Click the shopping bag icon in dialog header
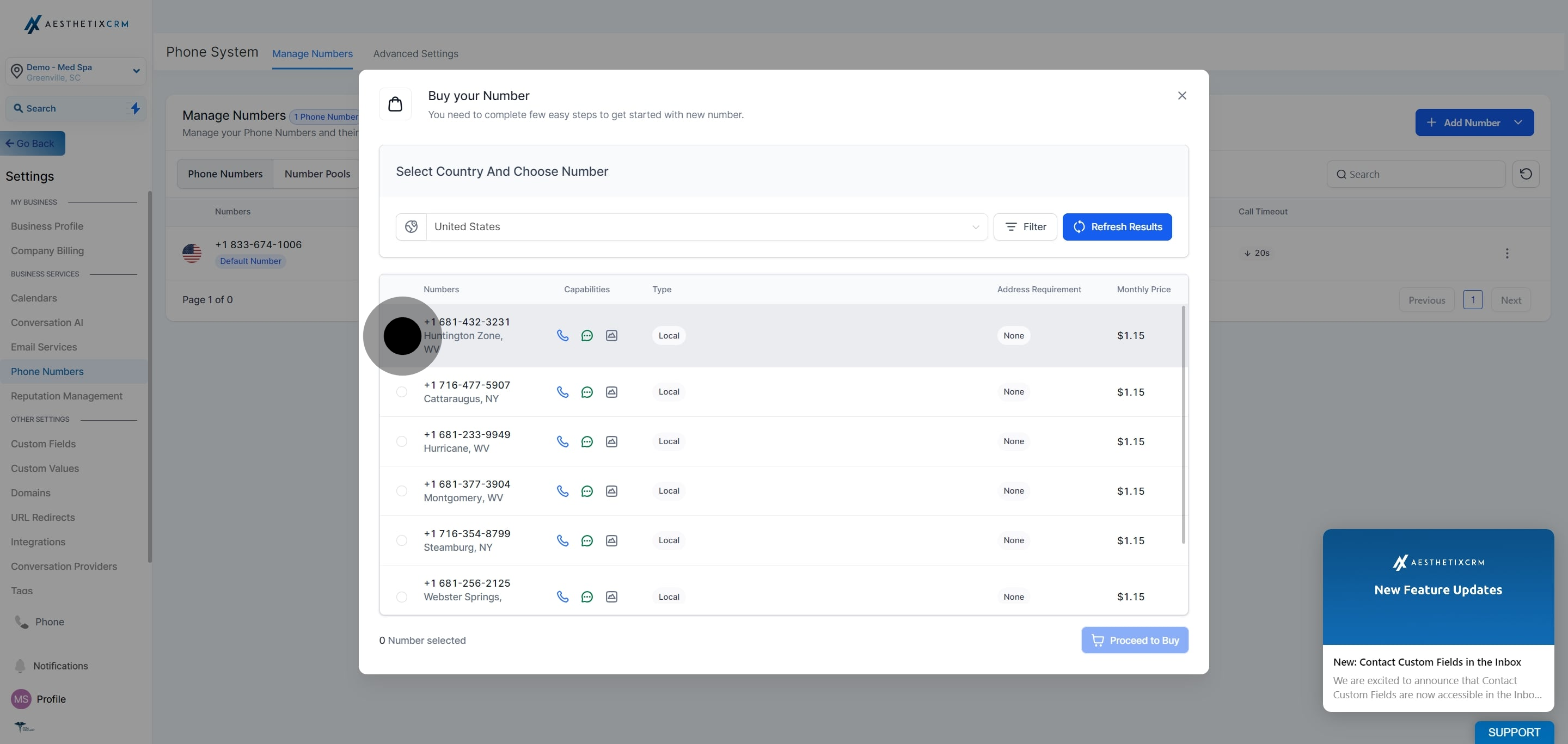This screenshot has width=1568, height=744. [395, 104]
